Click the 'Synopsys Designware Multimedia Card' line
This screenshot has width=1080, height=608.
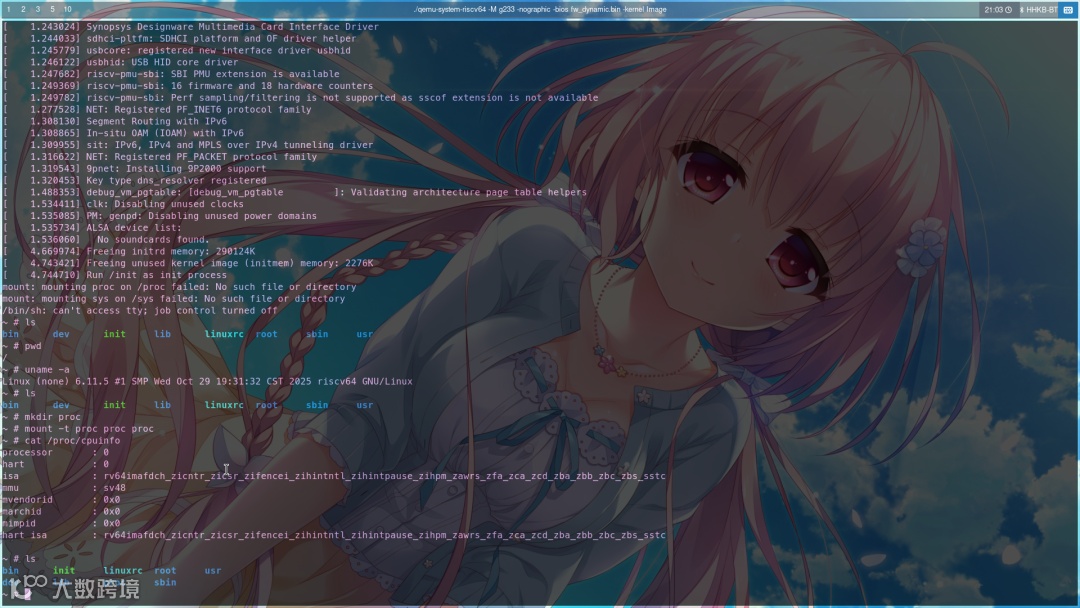[x=191, y=27]
